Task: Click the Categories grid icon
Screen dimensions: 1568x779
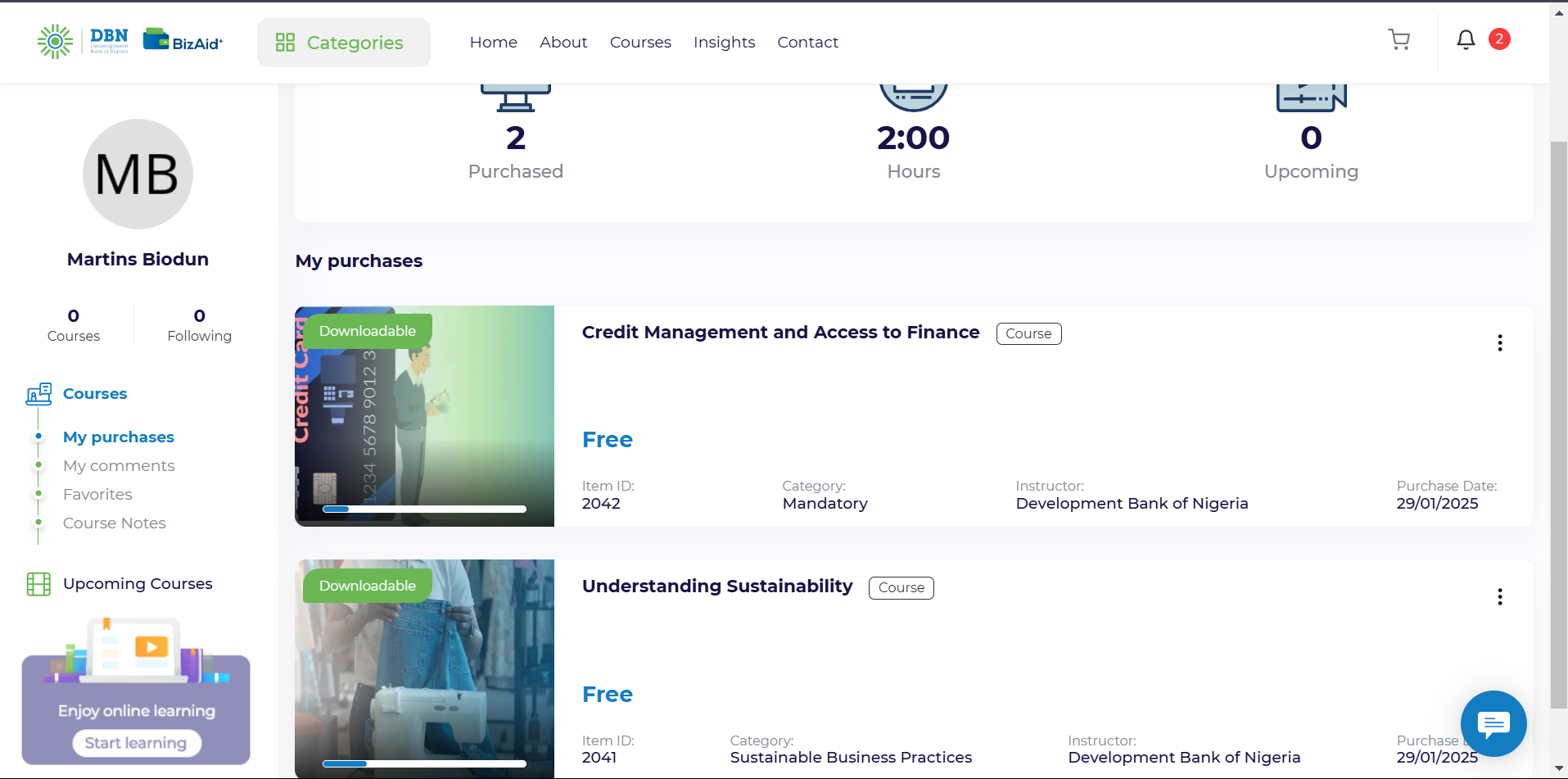Action: pos(285,43)
